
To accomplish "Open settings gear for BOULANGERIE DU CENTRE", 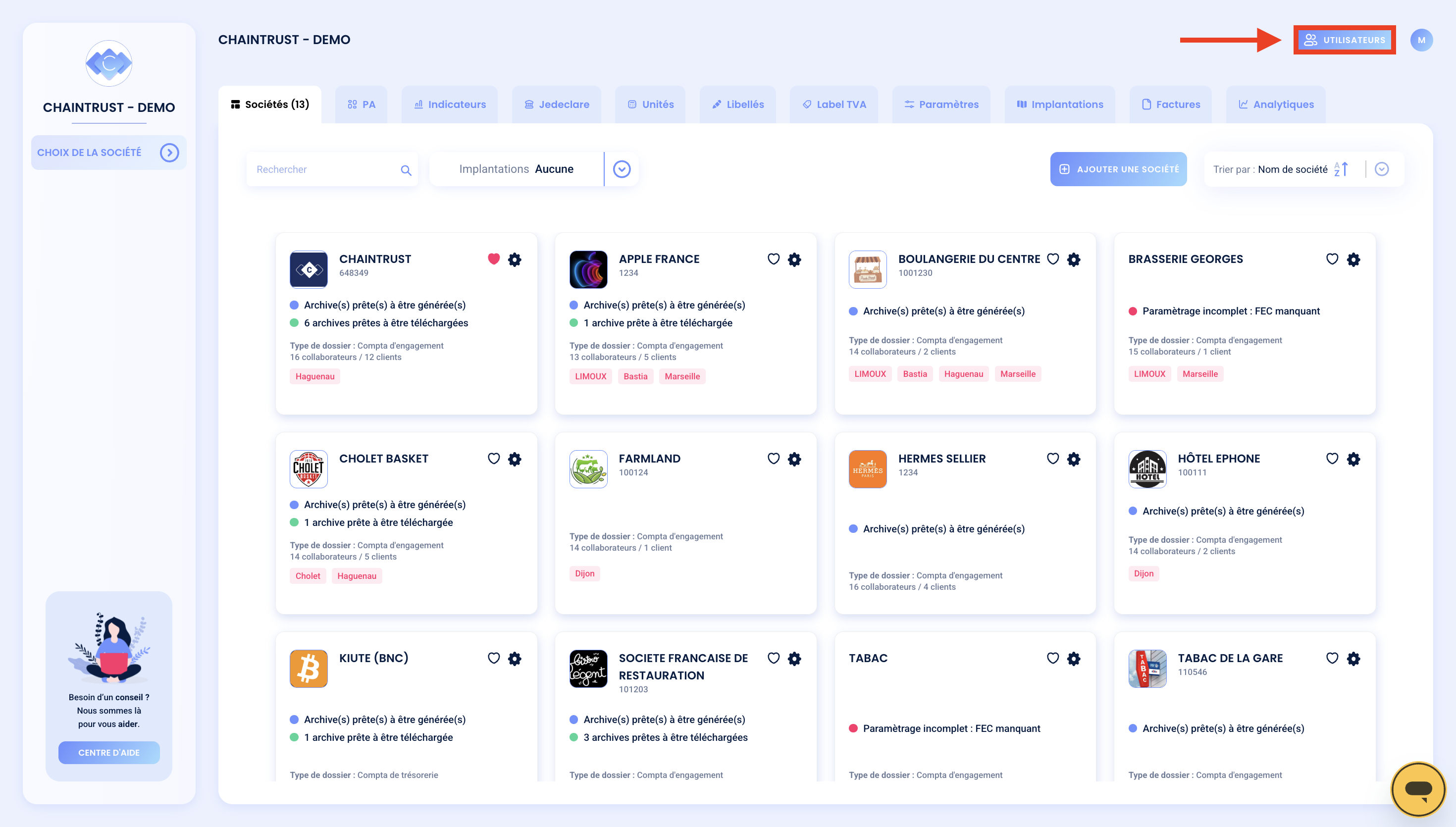I will click(x=1074, y=259).
